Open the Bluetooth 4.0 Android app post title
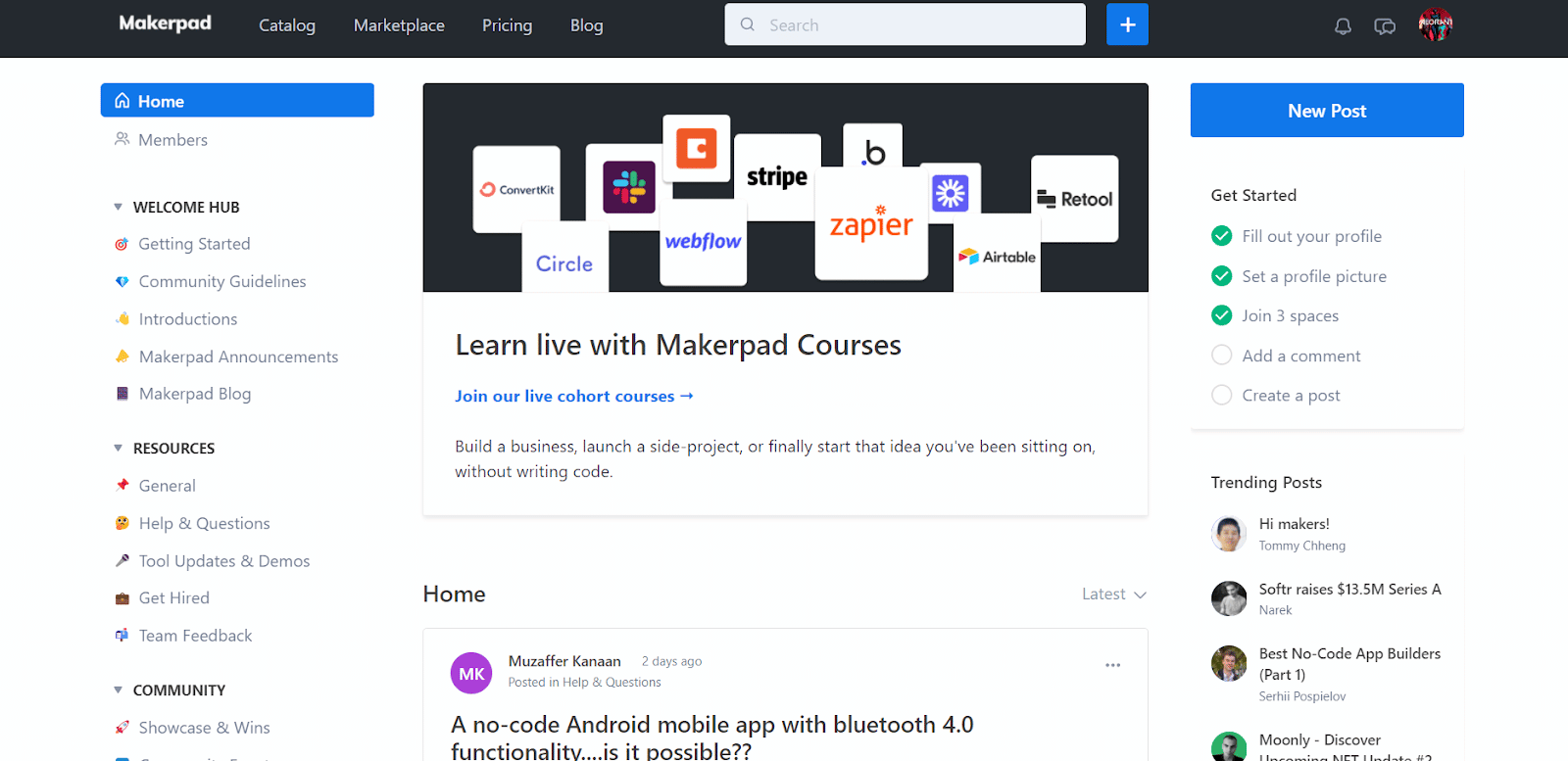Image resolution: width=1568 pixels, height=761 pixels. click(712, 737)
